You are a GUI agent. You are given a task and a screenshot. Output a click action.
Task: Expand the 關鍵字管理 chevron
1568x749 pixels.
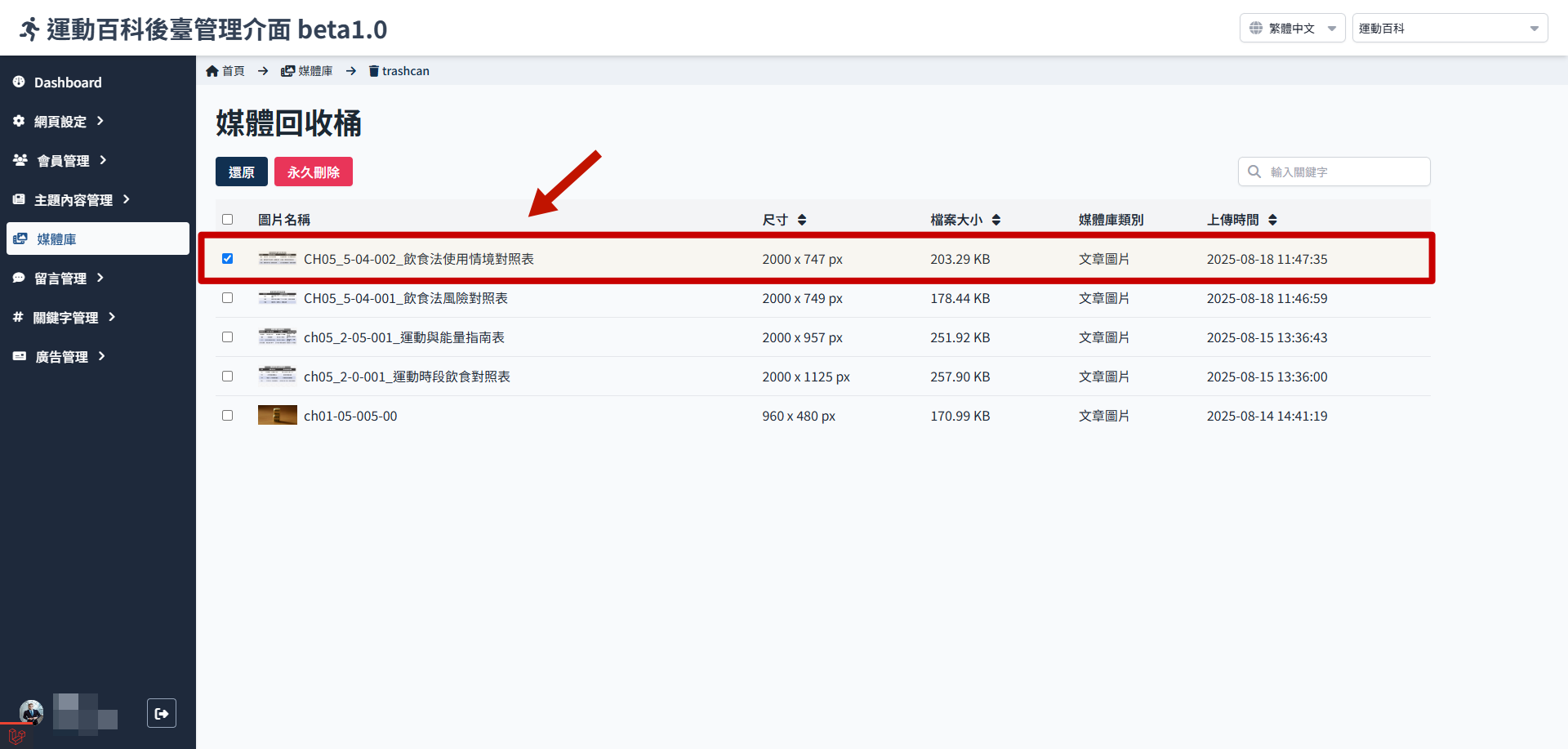(x=112, y=317)
